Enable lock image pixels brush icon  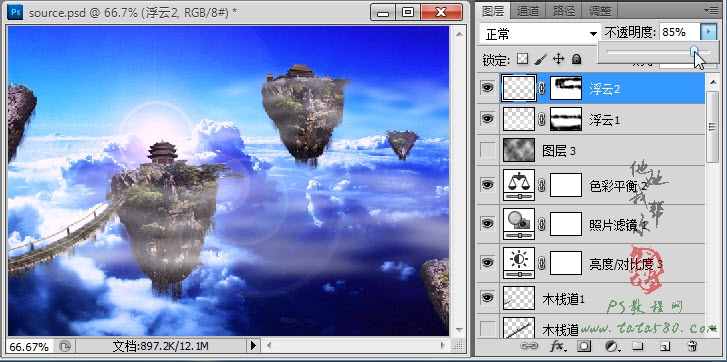[541, 59]
